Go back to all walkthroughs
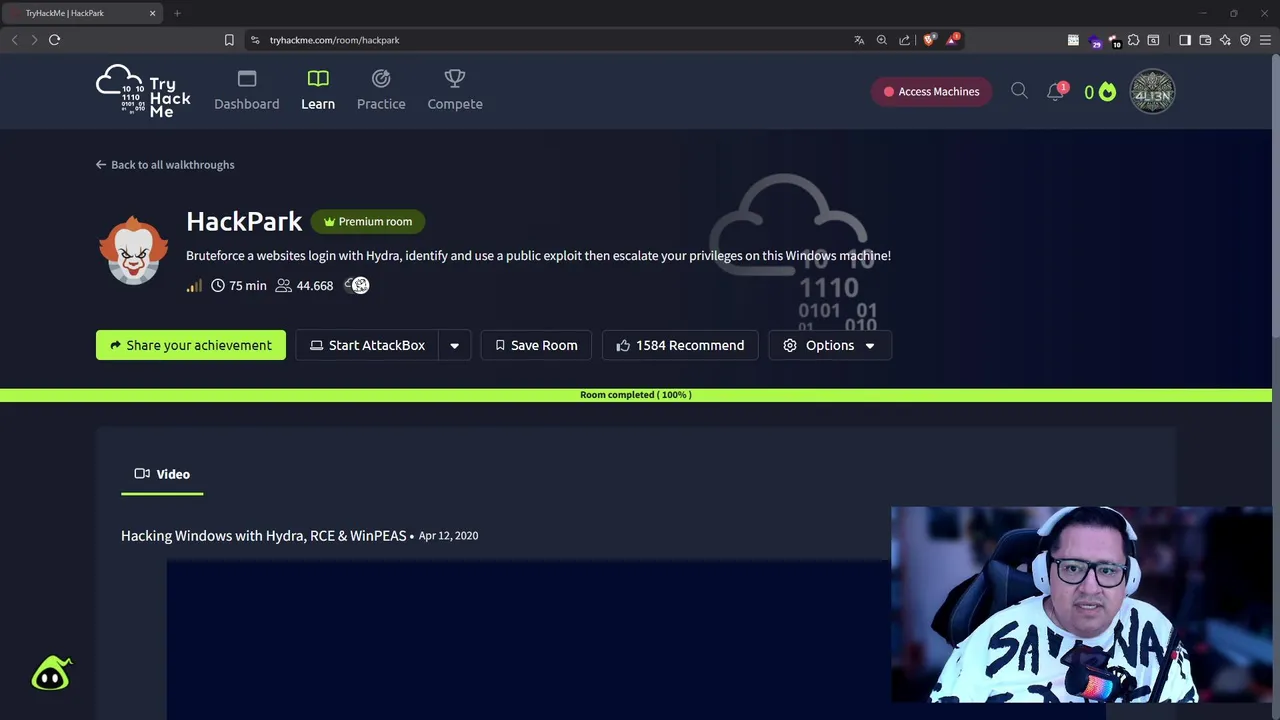1280x720 pixels. click(165, 165)
